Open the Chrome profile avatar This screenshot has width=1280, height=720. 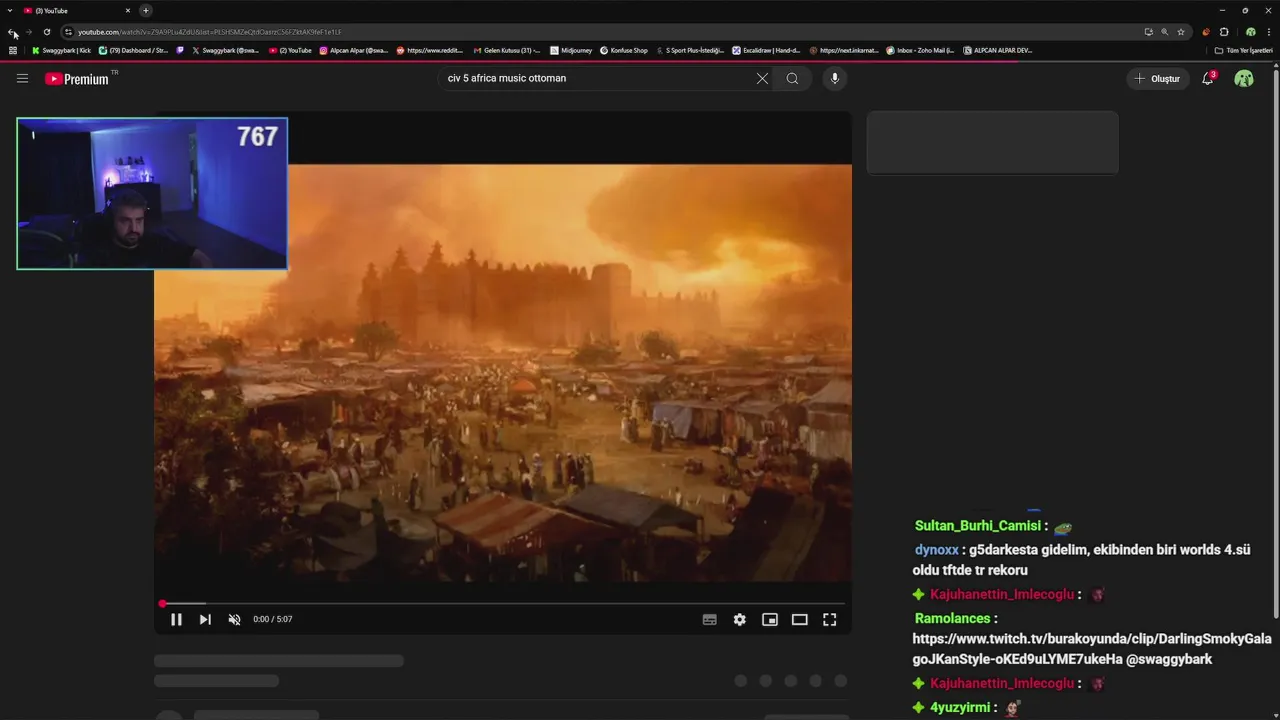tap(1250, 32)
